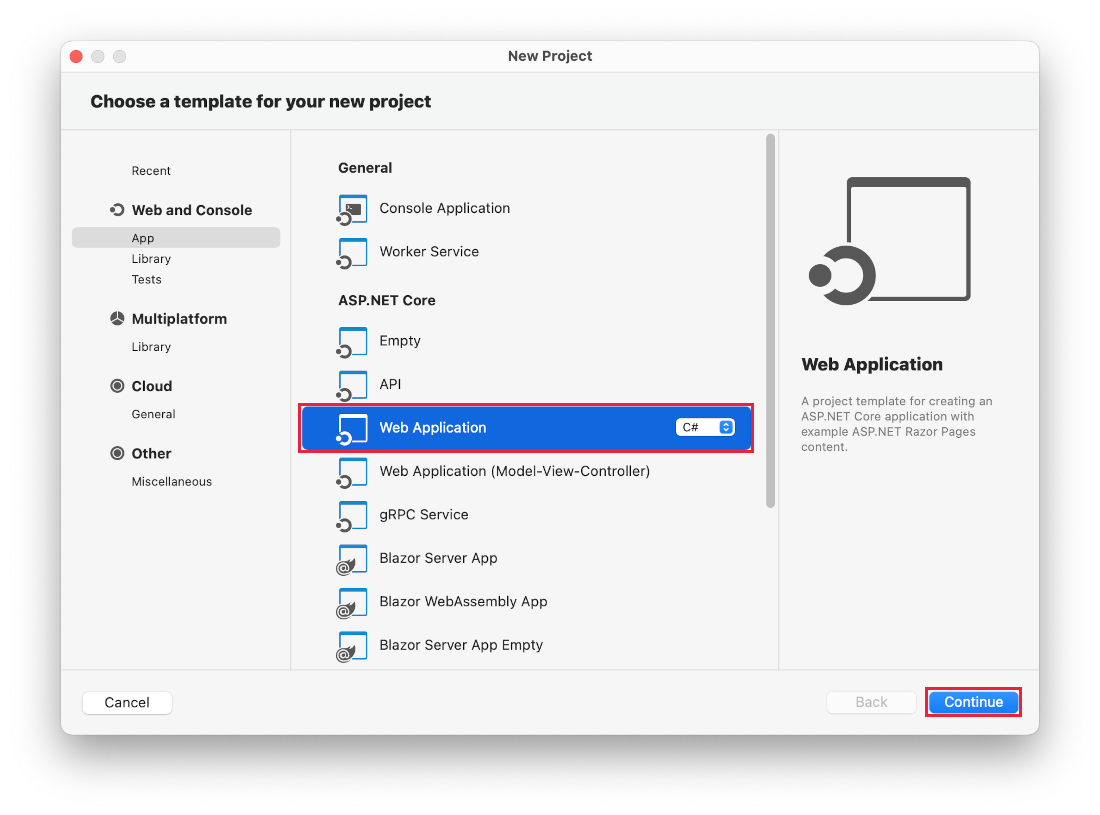
Task: Select the Recent templates section
Action: pyautogui.click(x=151, y=170)
